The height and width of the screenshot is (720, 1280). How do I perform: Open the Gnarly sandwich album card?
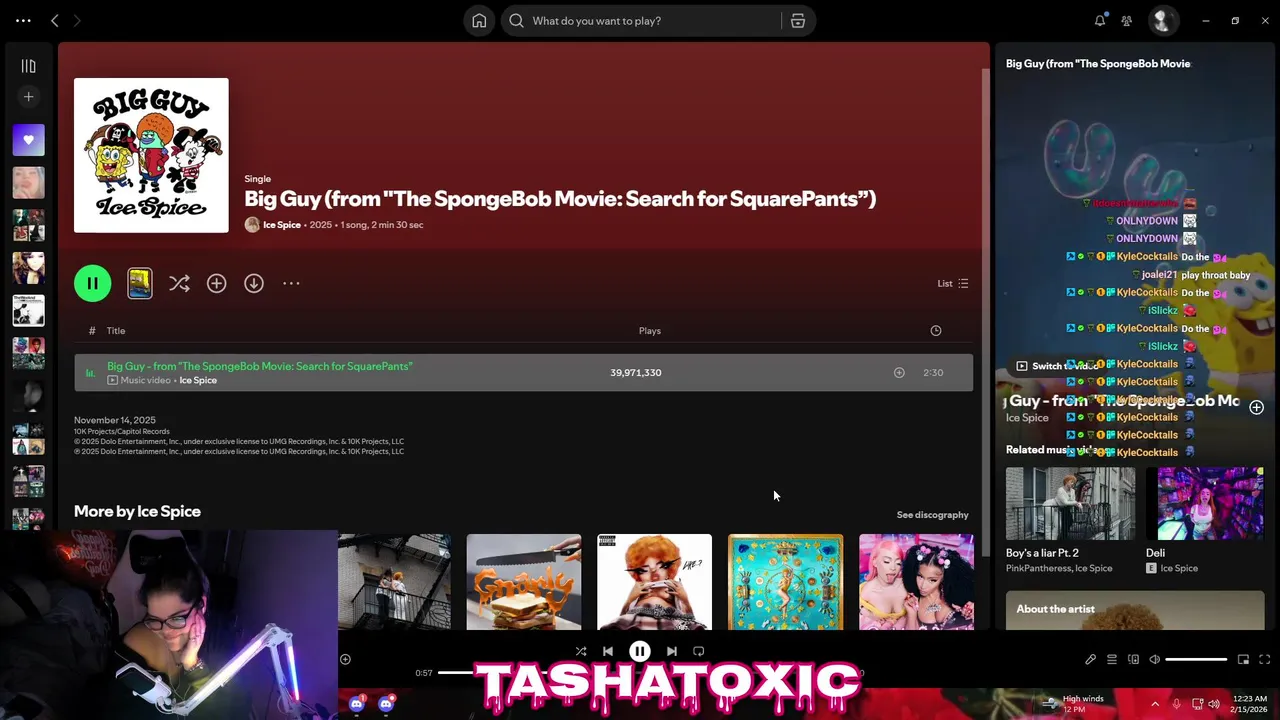tap(523, 582)
